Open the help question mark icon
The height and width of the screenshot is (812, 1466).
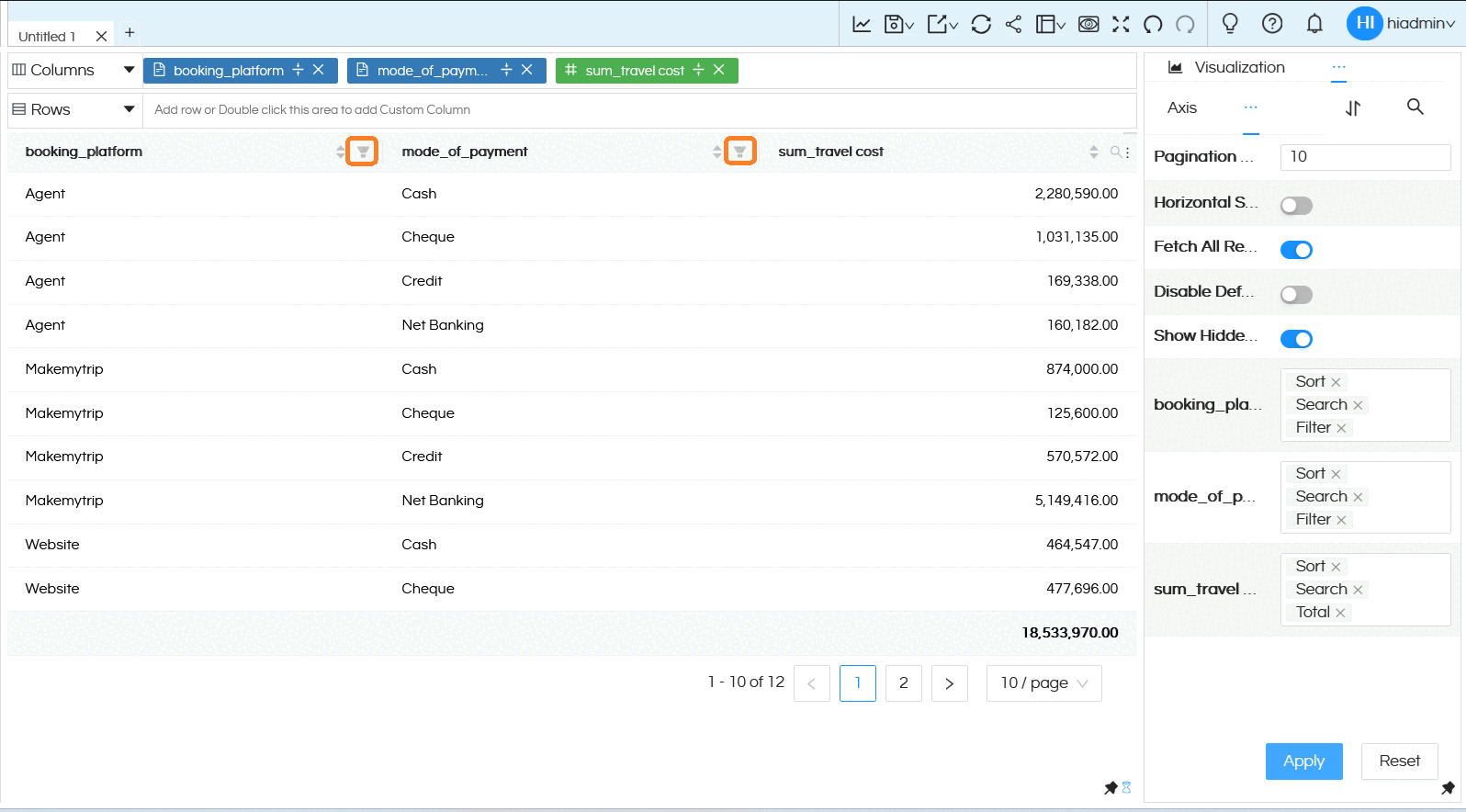1272,23
